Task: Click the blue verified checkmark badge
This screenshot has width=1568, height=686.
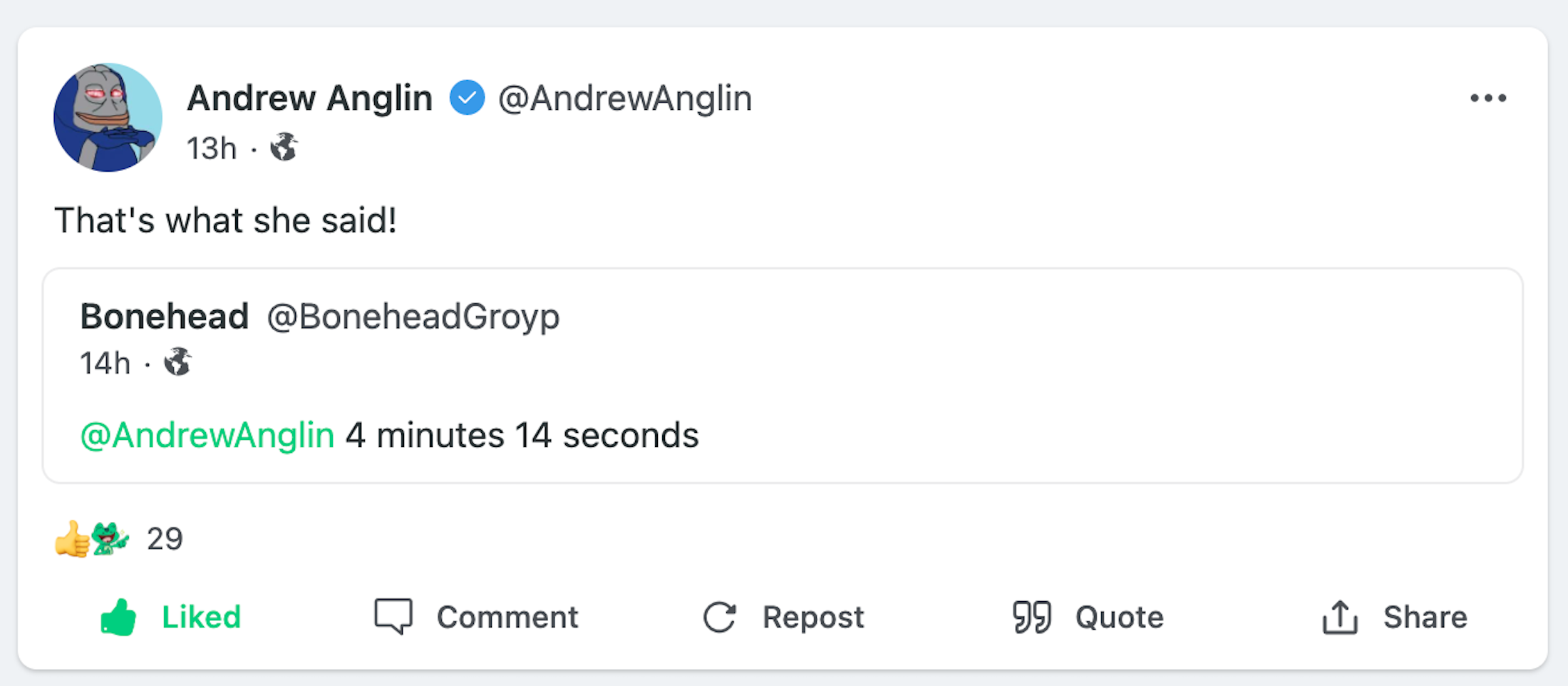Action: click(467, 98)
